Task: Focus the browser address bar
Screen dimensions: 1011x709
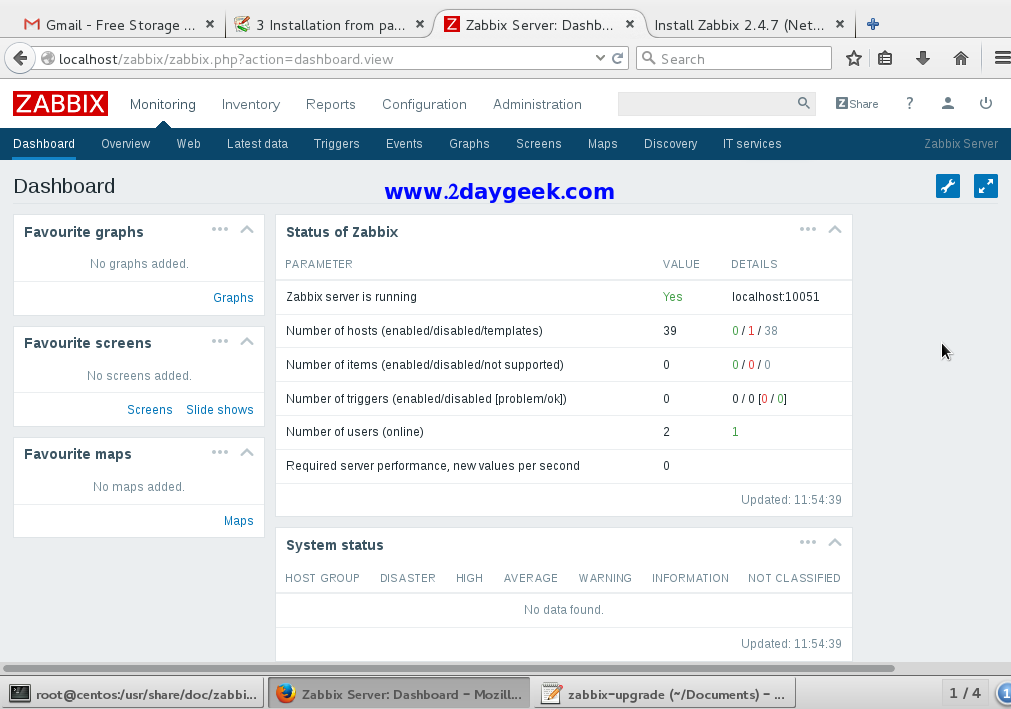Action: [x=322, y=59]
